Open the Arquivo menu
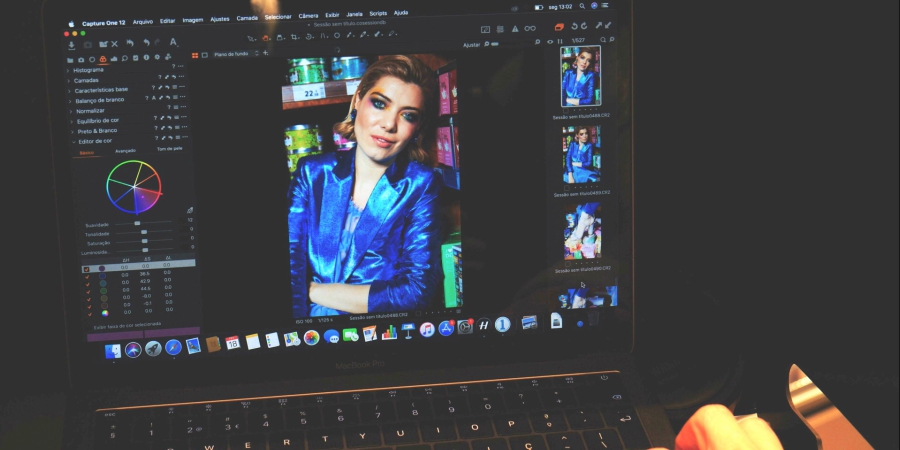 (x=143, y=22)
